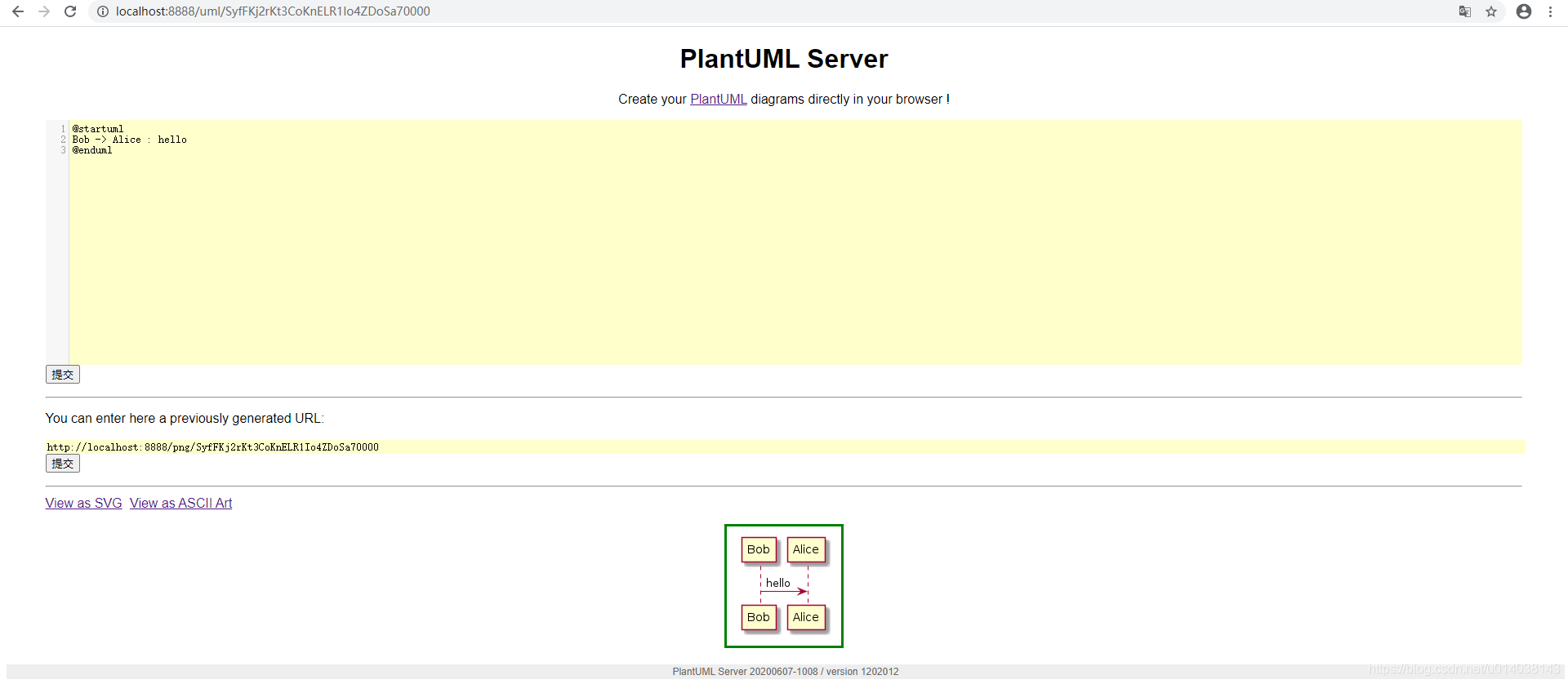Bookmark this page with star icon
The image size is (1568, 684).
(1491, 11)
